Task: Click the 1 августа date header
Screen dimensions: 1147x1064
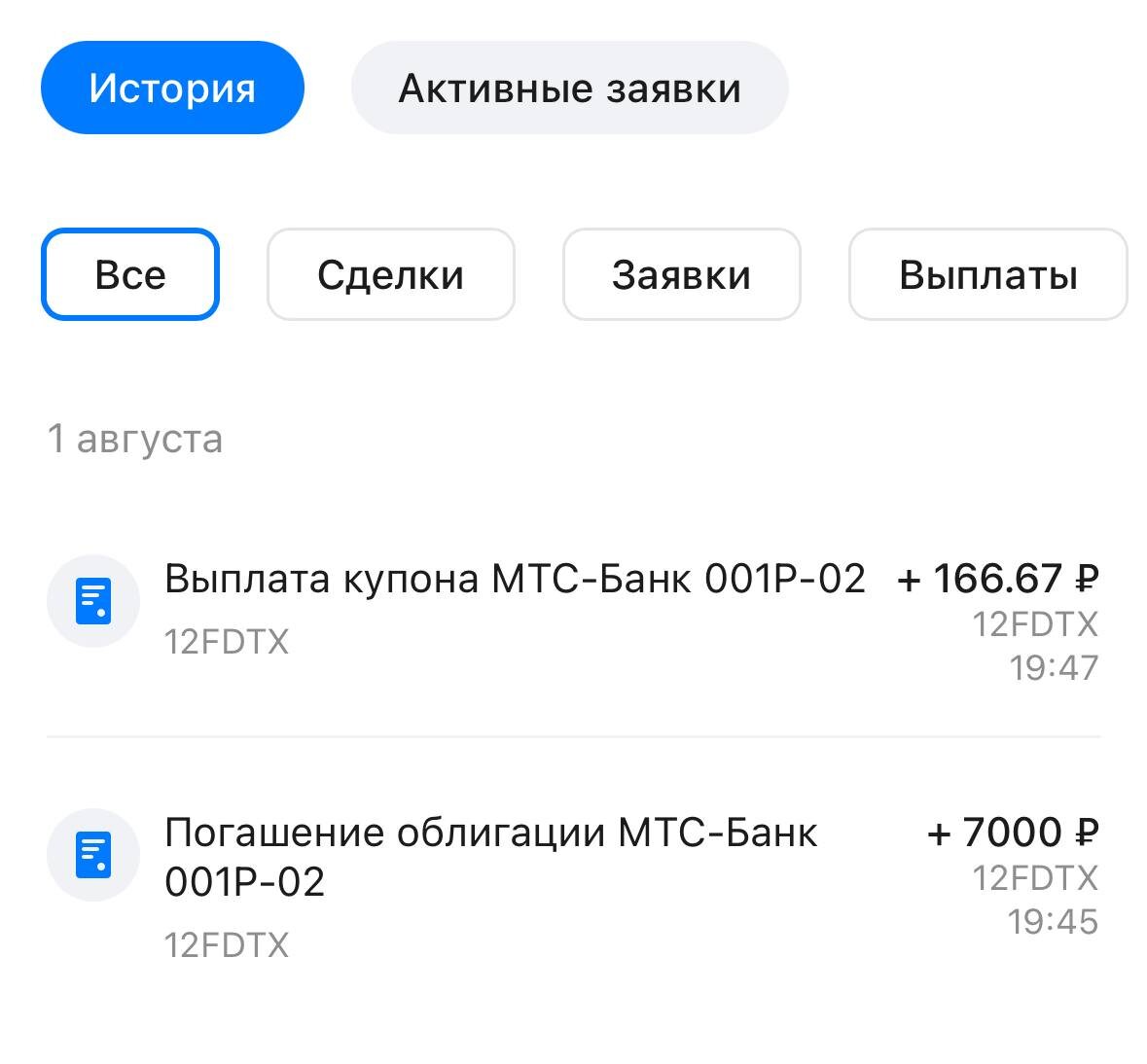Action: (136, 439)
